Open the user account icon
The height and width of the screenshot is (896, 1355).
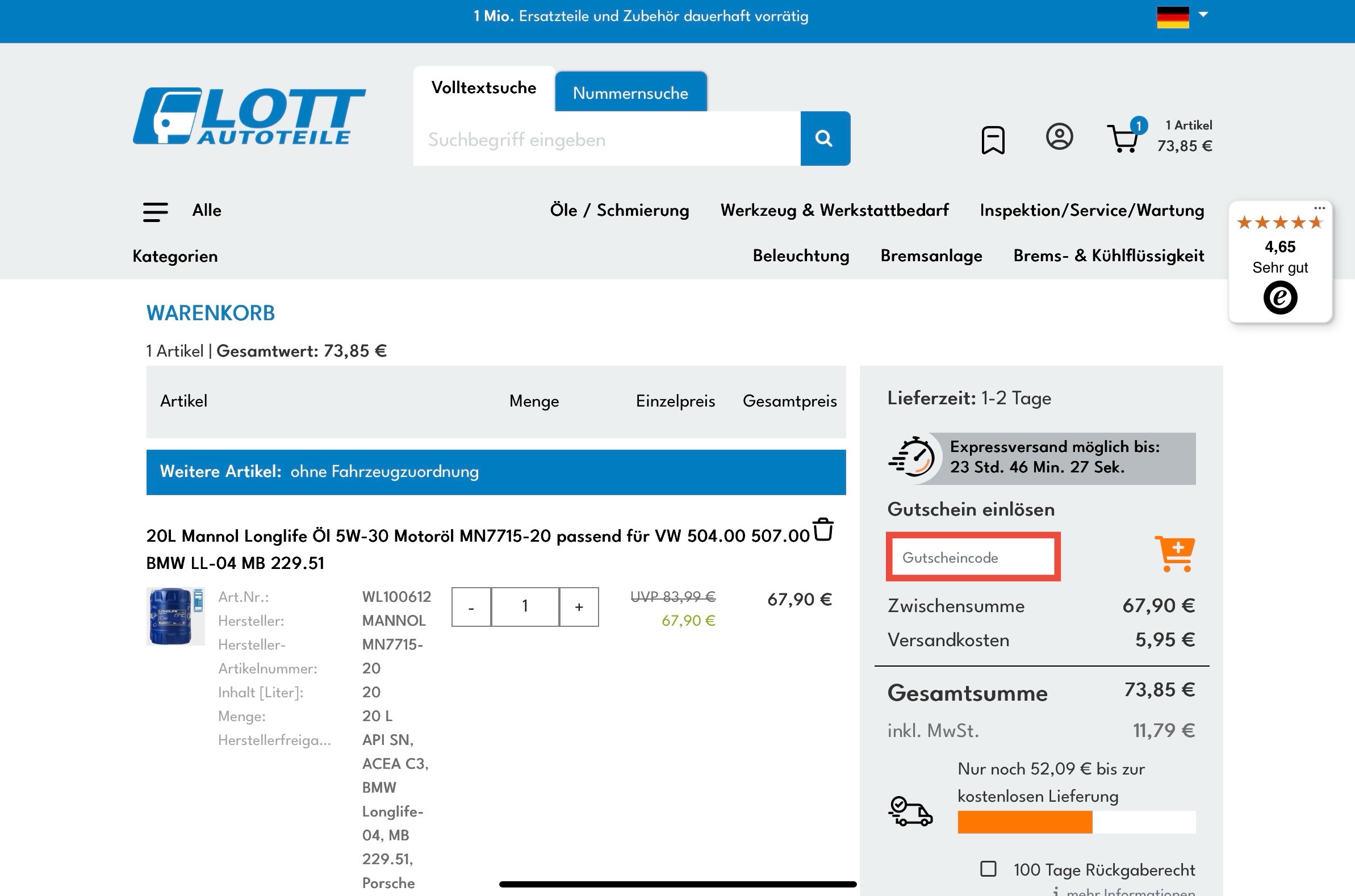tap(1059, 137)
